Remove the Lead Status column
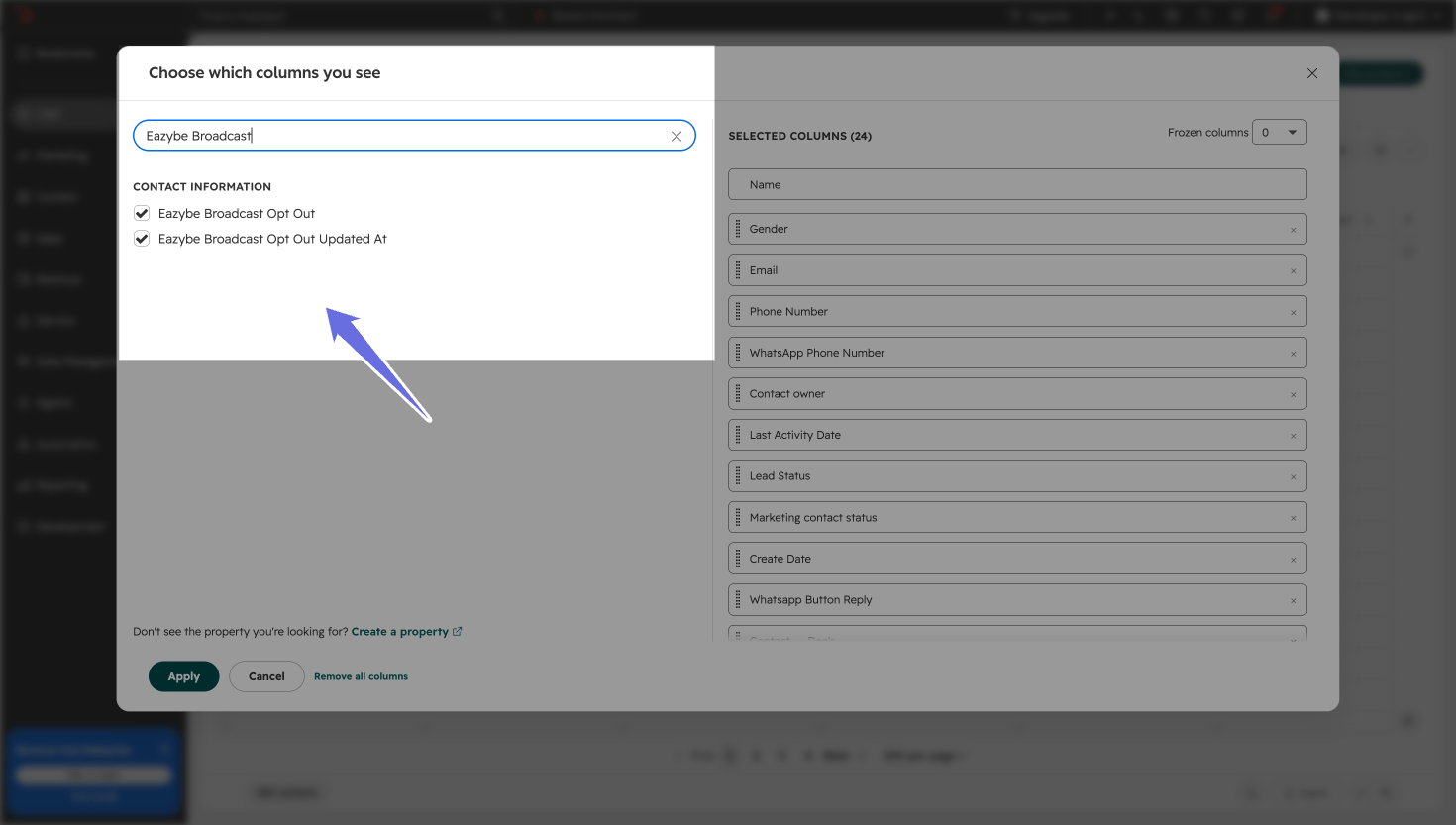 [1293, 477]
